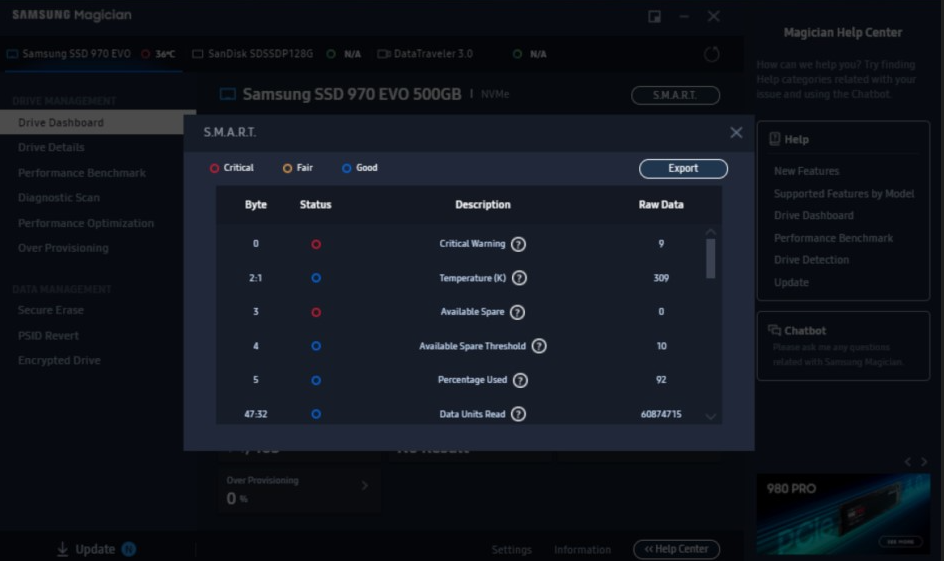Open help for Data Units Read
The image size is (944, 561).
(518, 414)
